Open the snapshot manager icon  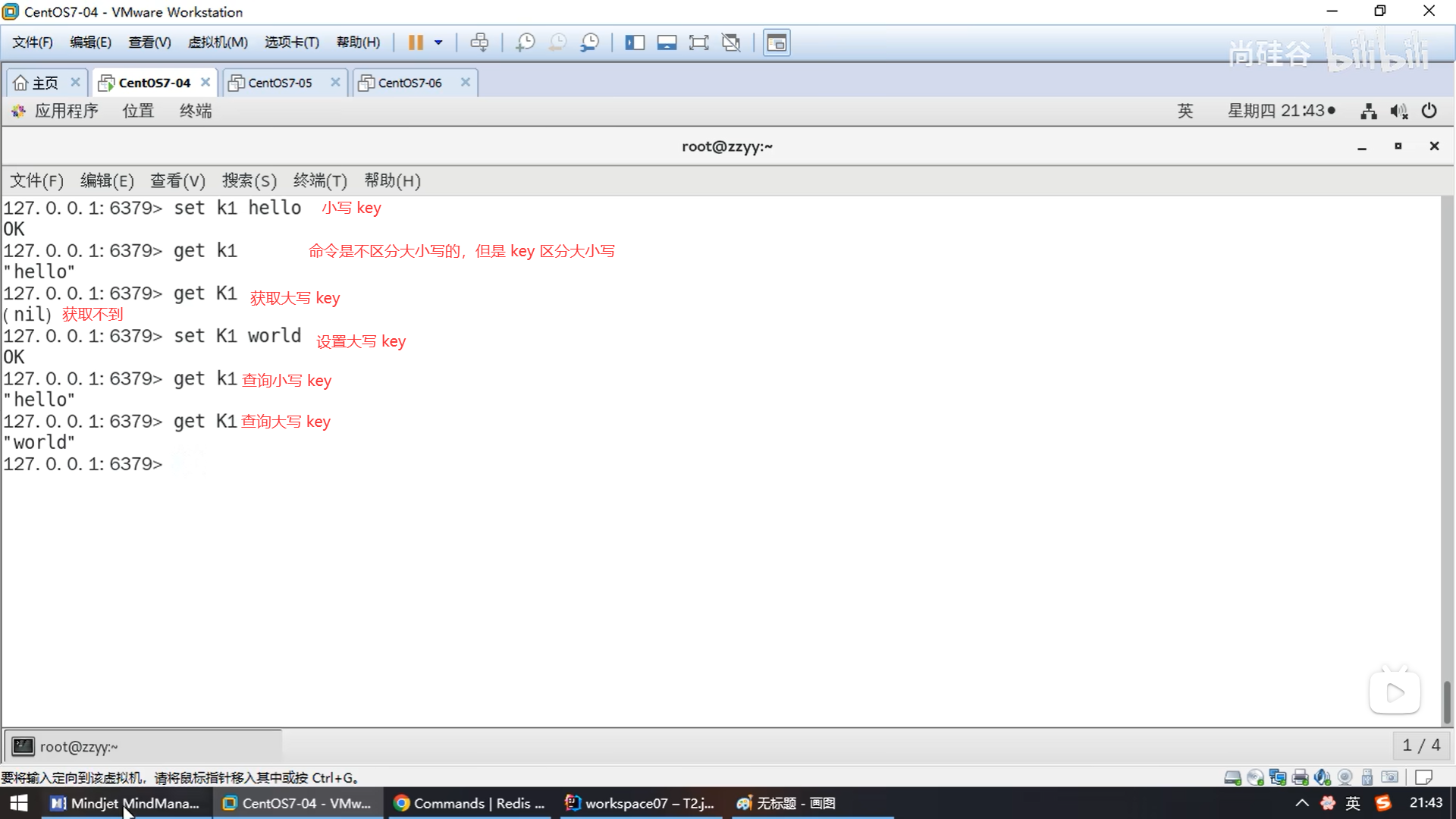pos(590,42)
